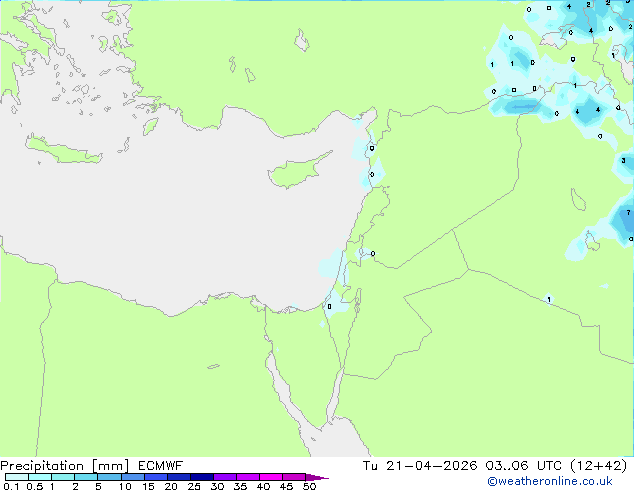The height and width of the screenshot is (490, 634).
Task: Click the '10' legend scale label
Action: coord(125,486)
